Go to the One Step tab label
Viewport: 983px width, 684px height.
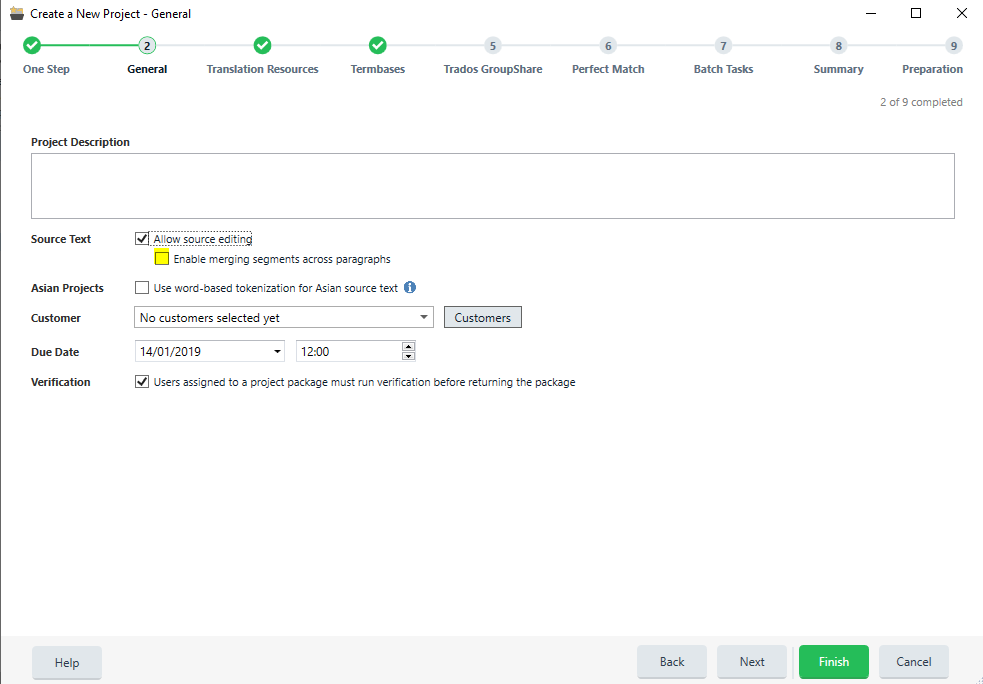[x=46, y=69]
